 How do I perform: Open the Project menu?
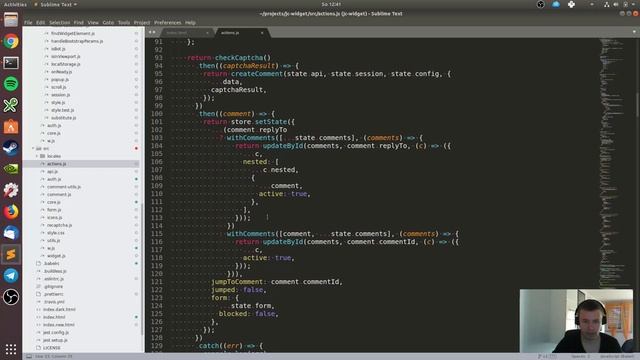142,22
